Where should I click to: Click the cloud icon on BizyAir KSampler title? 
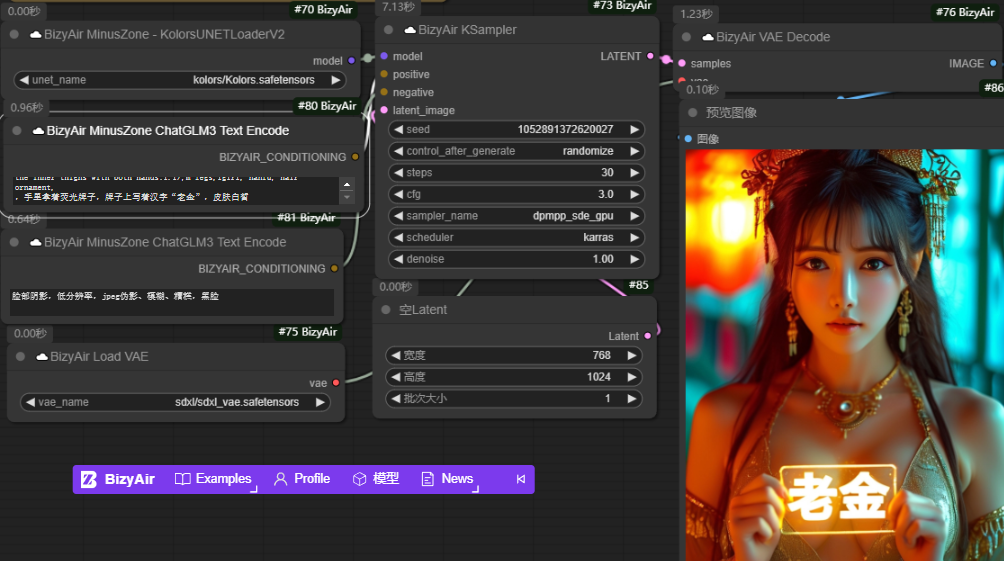(410, 30)
